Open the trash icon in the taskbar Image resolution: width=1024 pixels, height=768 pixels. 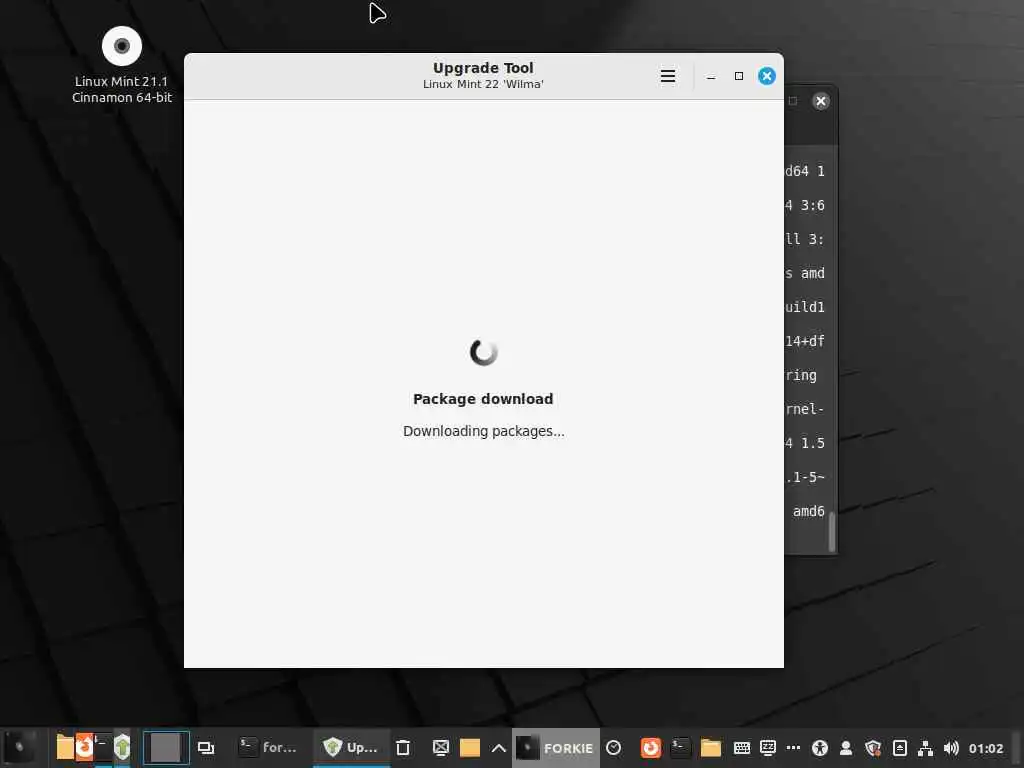[x=403, y=748]
